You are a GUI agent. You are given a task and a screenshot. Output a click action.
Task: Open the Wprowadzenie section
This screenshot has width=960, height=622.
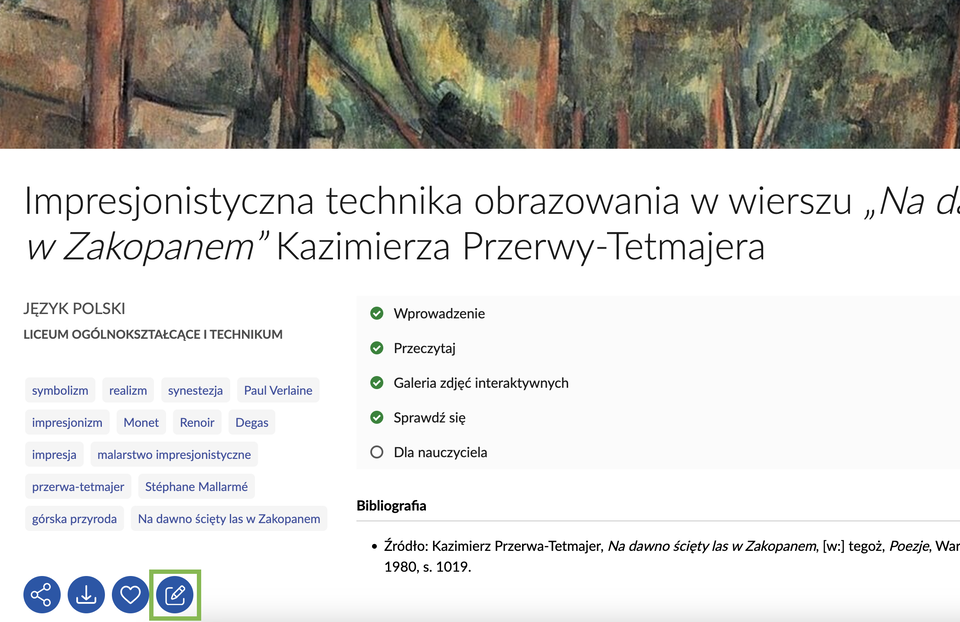tap(439, 313)
